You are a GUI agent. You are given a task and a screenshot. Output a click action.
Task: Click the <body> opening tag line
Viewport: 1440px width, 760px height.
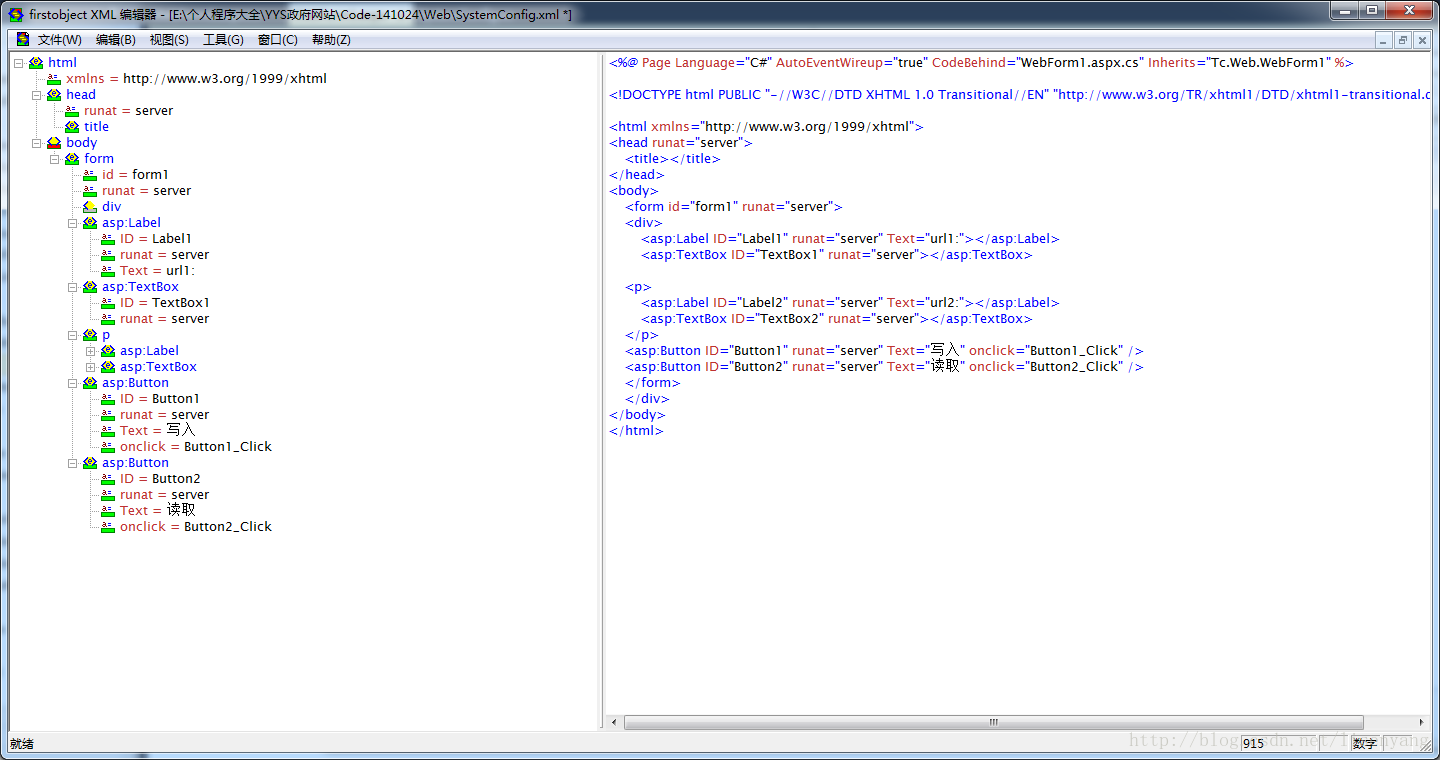pyautogui.click(x=634, y=191)
